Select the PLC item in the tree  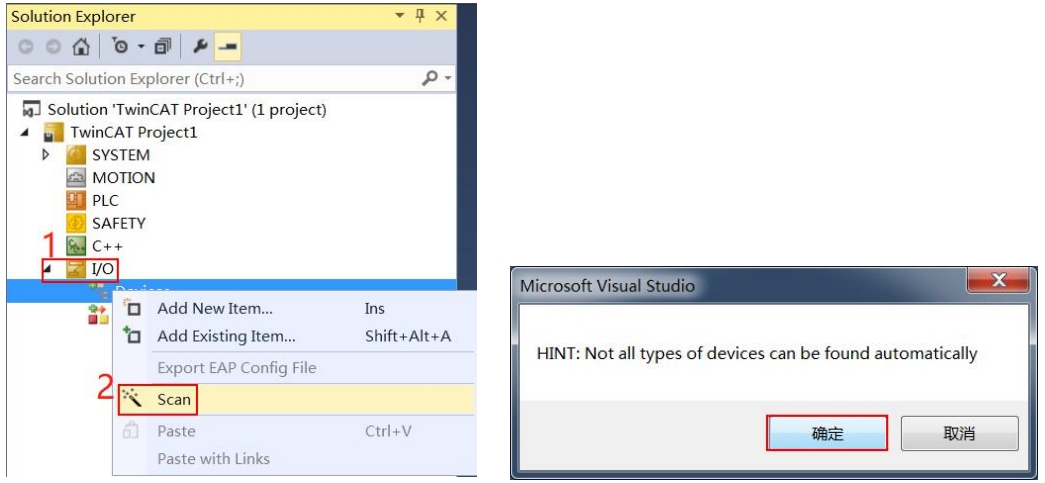tap(104, 200)
